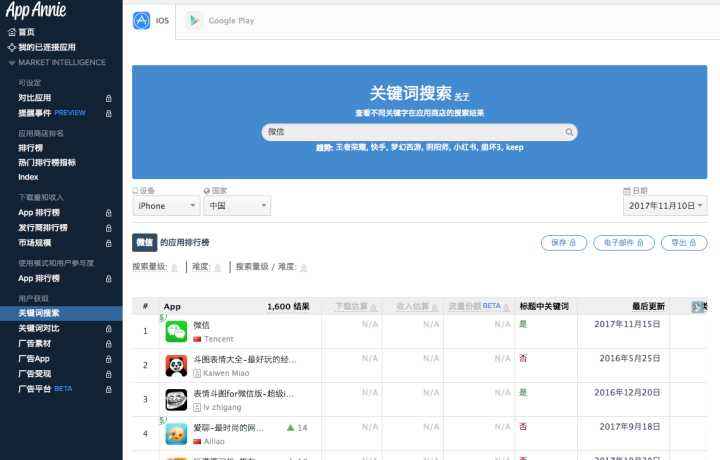
Task: Click date cell 2017年9月18日
Action: 630,426
